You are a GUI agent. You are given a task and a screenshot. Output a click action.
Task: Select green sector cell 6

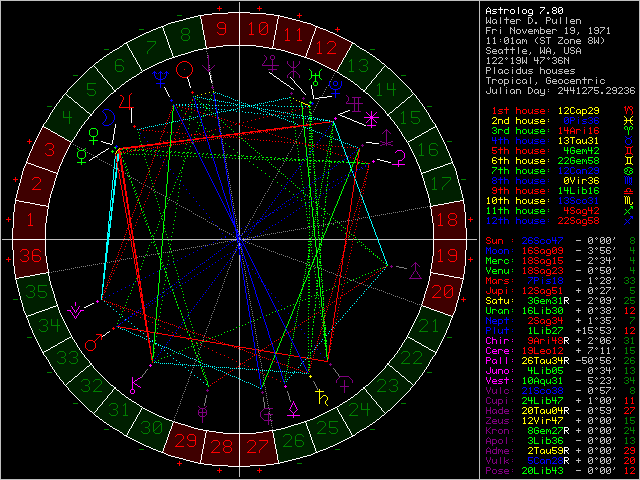tap(119, 65)
